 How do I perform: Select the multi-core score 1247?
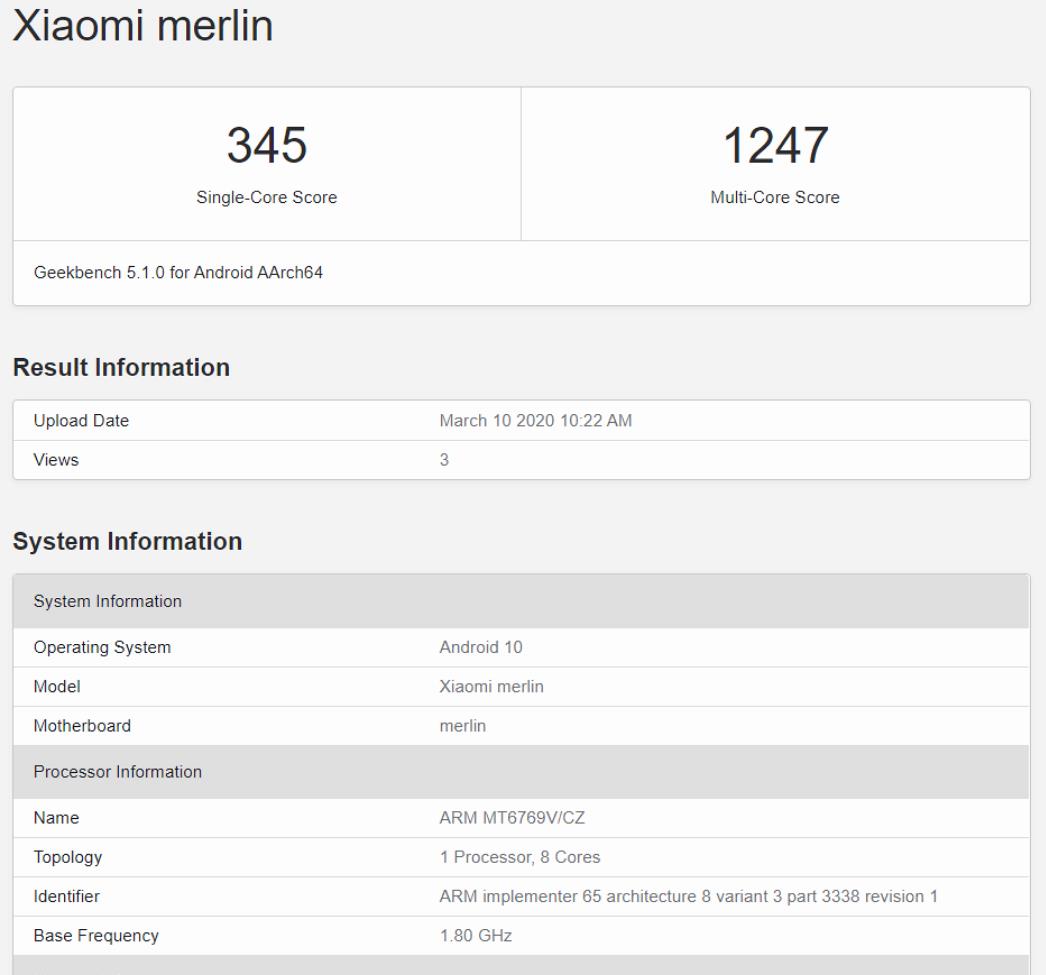pos(776,145)
